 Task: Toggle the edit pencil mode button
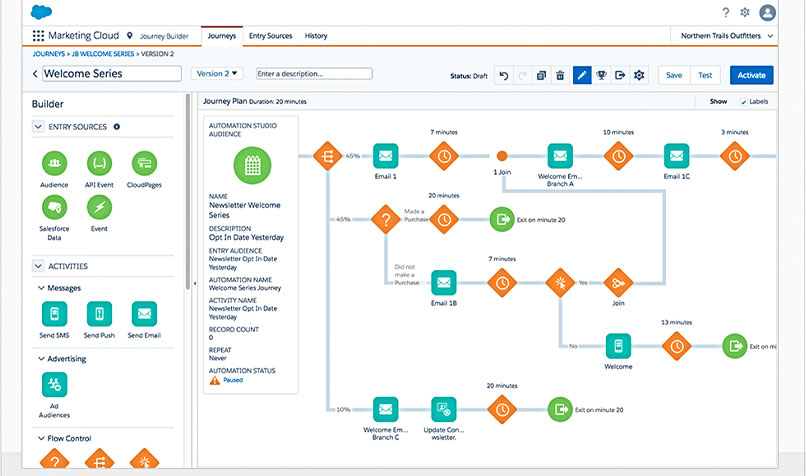582,76
